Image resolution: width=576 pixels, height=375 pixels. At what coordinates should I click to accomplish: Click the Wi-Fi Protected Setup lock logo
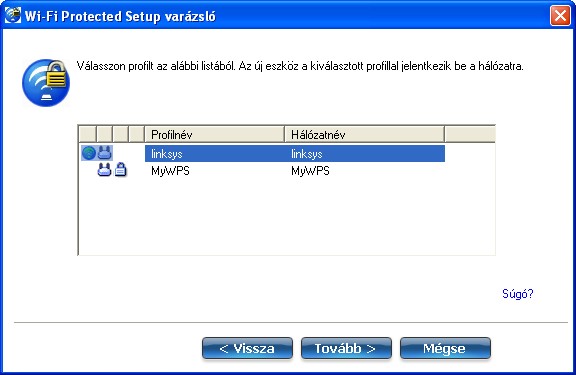pos(46,83)
